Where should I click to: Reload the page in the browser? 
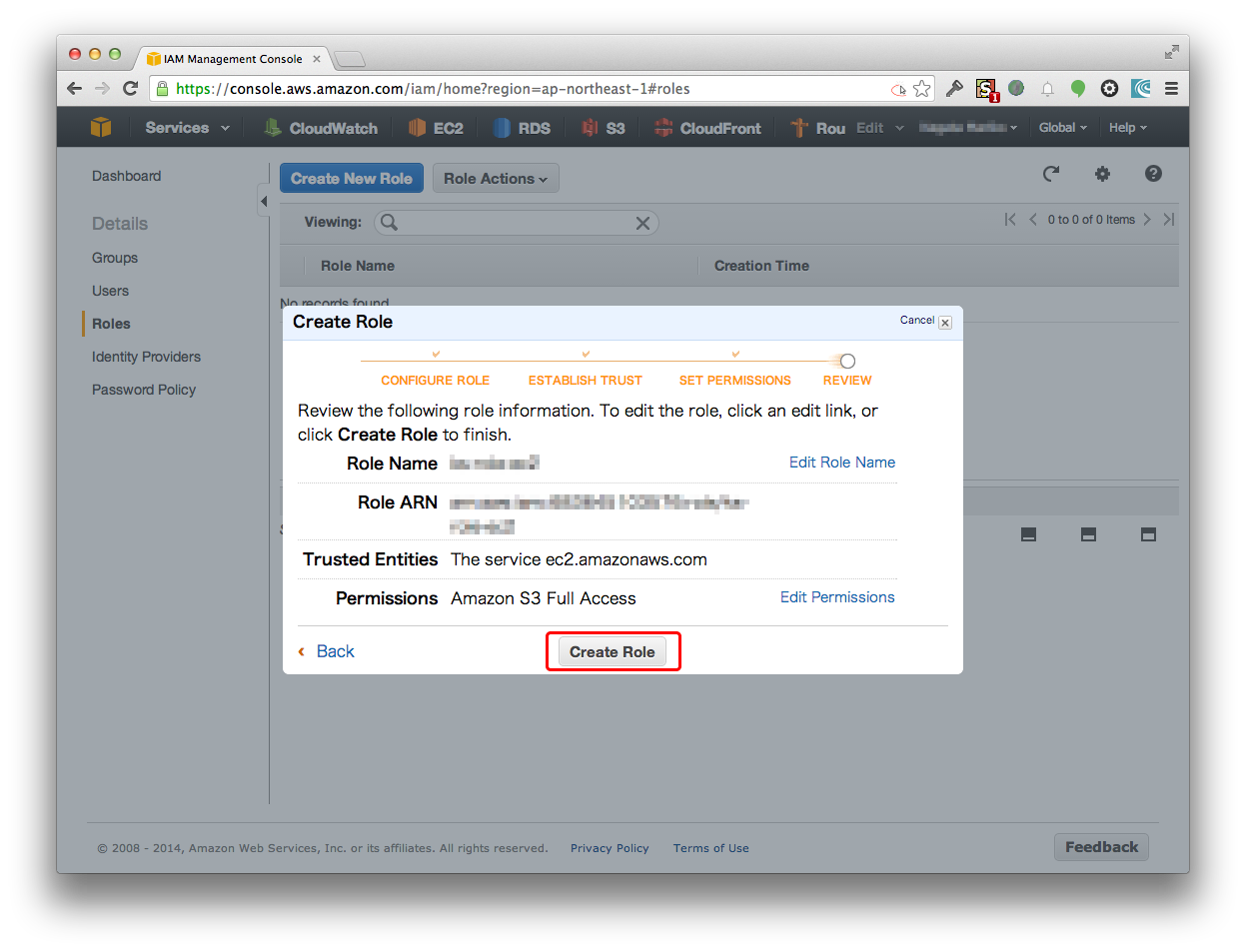click(130, 88)
